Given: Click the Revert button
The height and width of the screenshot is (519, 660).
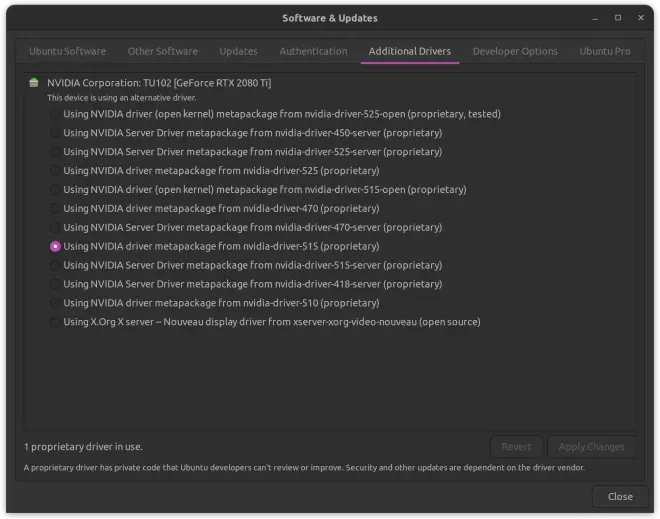Looking at the screenshot, I should [x=516, y=447].
